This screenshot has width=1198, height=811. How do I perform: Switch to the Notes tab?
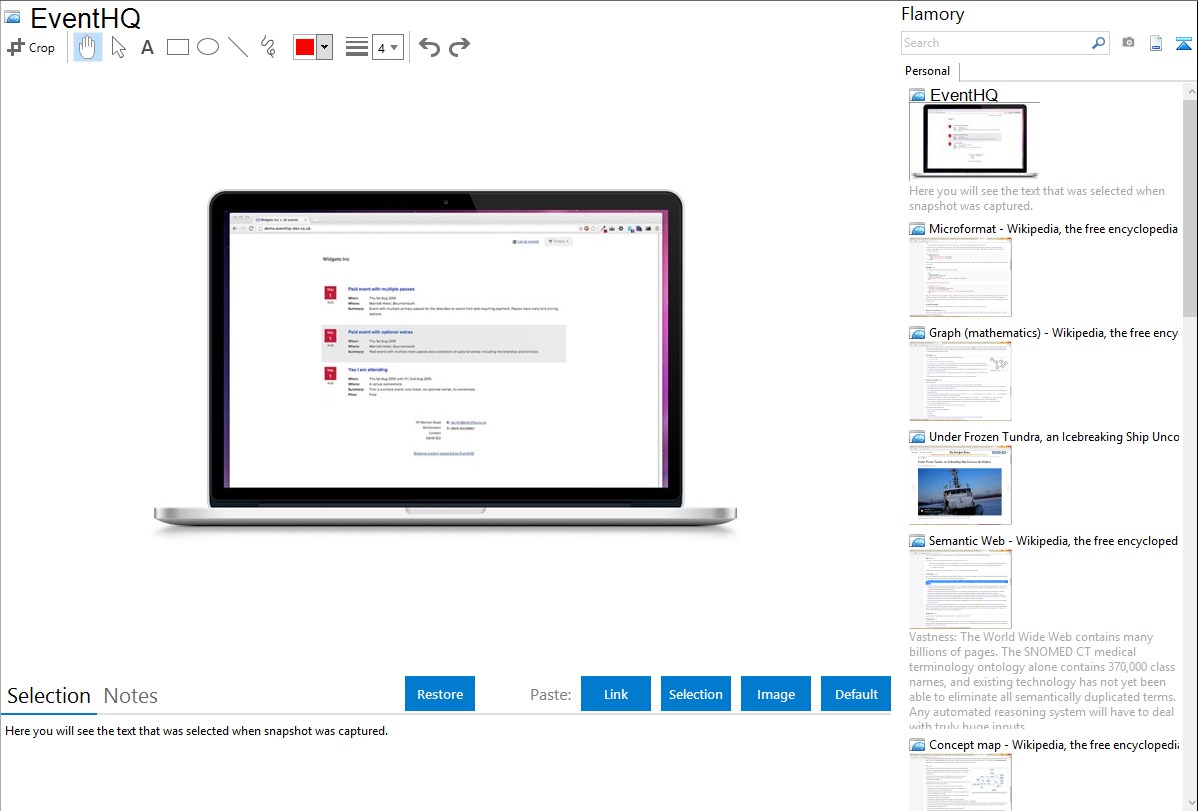131,696
